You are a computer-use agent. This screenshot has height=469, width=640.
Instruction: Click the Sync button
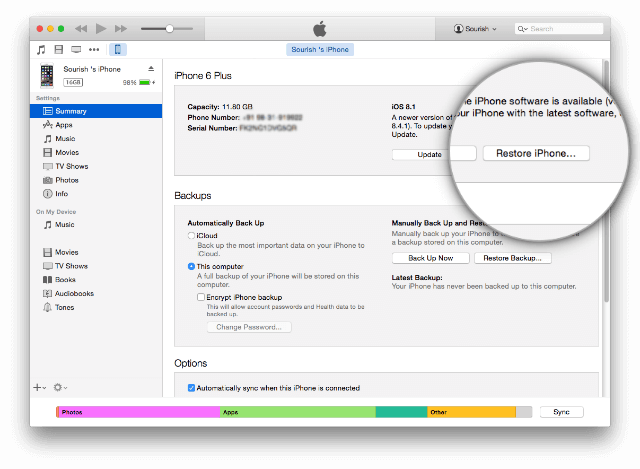pyautogui.click(x=562, y=412)
